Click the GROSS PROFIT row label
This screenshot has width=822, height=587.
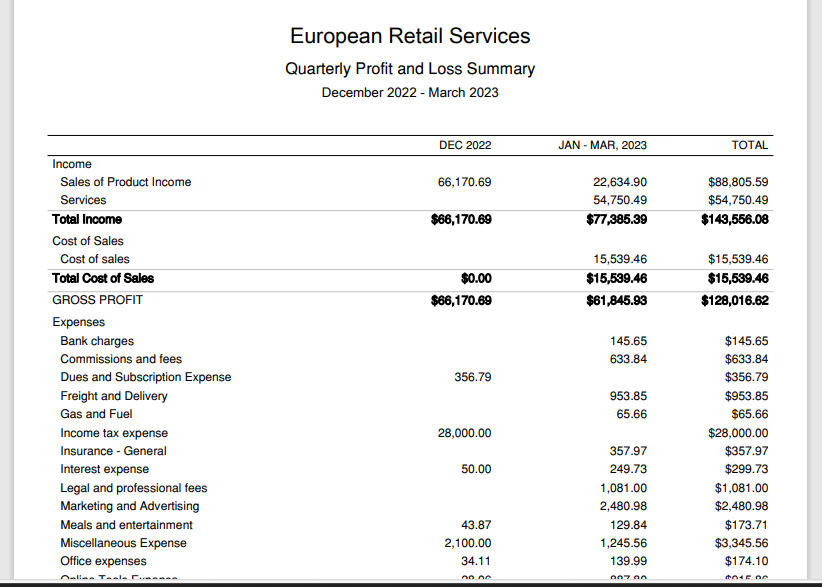pyautogui.click(x=98, y=300)
